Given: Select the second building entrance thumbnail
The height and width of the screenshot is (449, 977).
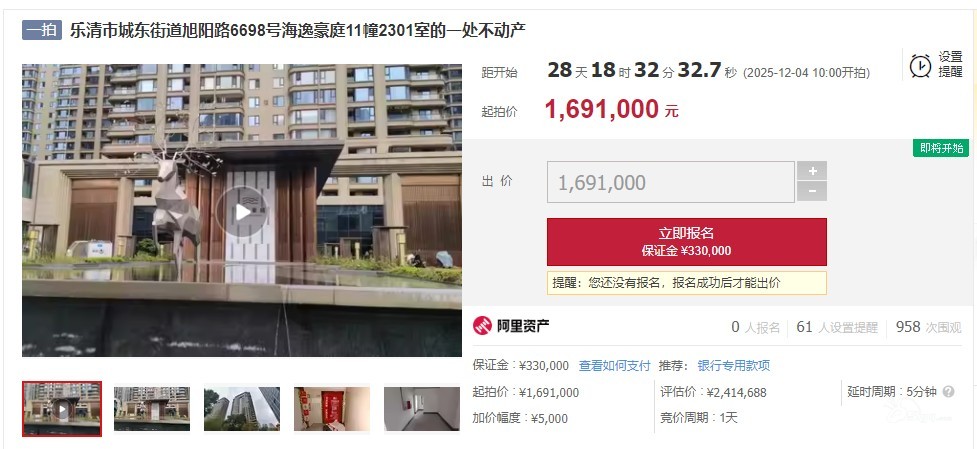Looking at the screenshot, I should pyautogui.click(x=152, y=409).
